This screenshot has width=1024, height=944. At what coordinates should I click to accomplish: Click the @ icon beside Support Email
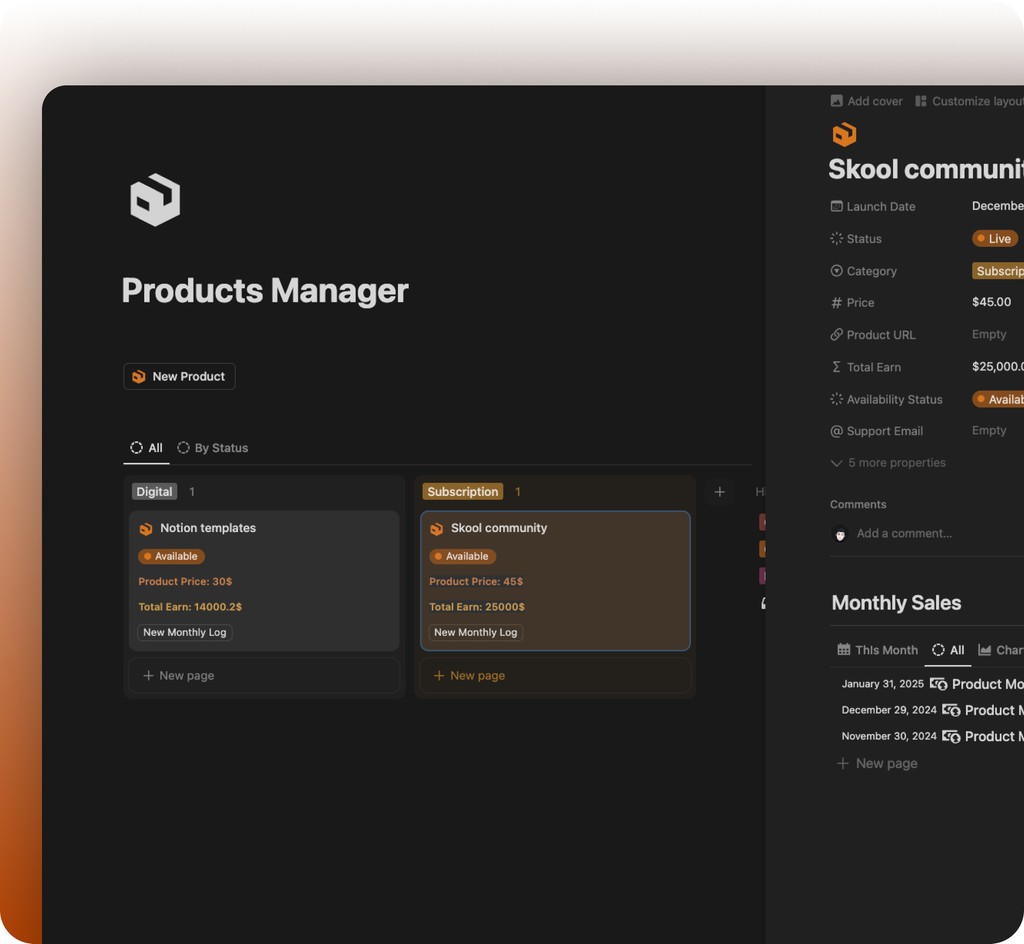pos(836,431)
